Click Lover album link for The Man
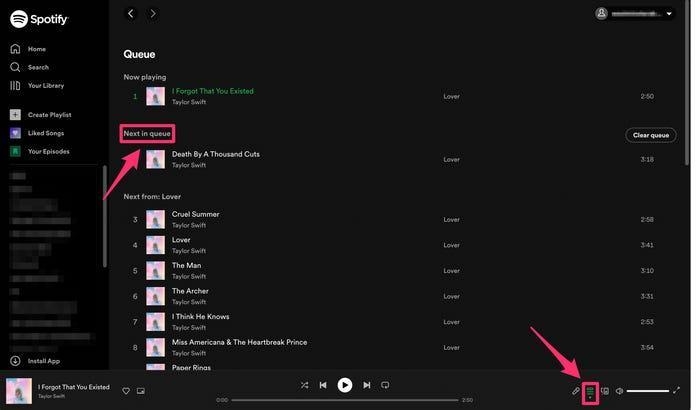700x410 pixels. (x=451, y=271)
